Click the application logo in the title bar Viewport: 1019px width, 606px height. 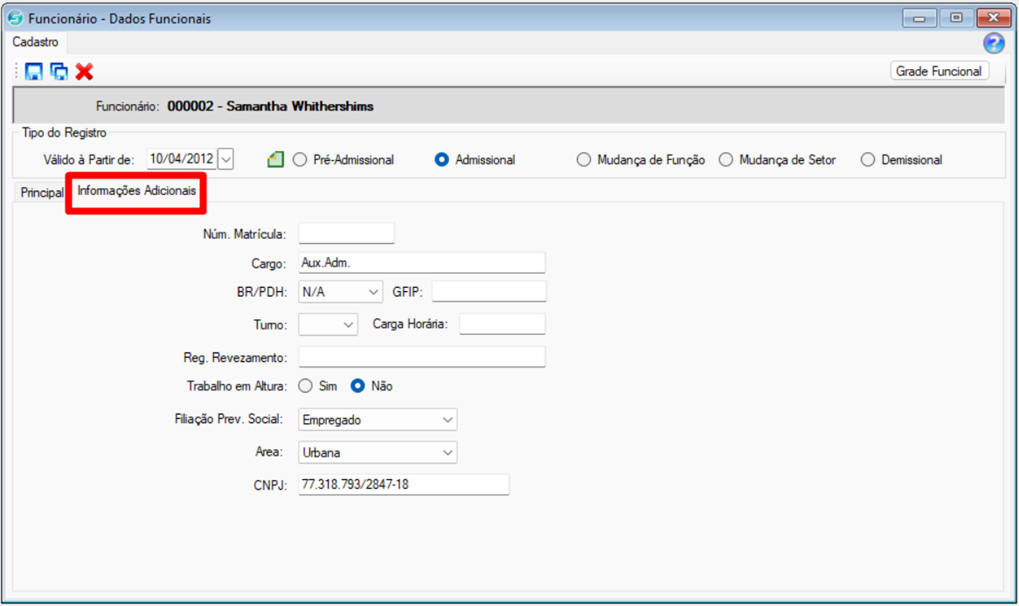click(x=15, y=19)
